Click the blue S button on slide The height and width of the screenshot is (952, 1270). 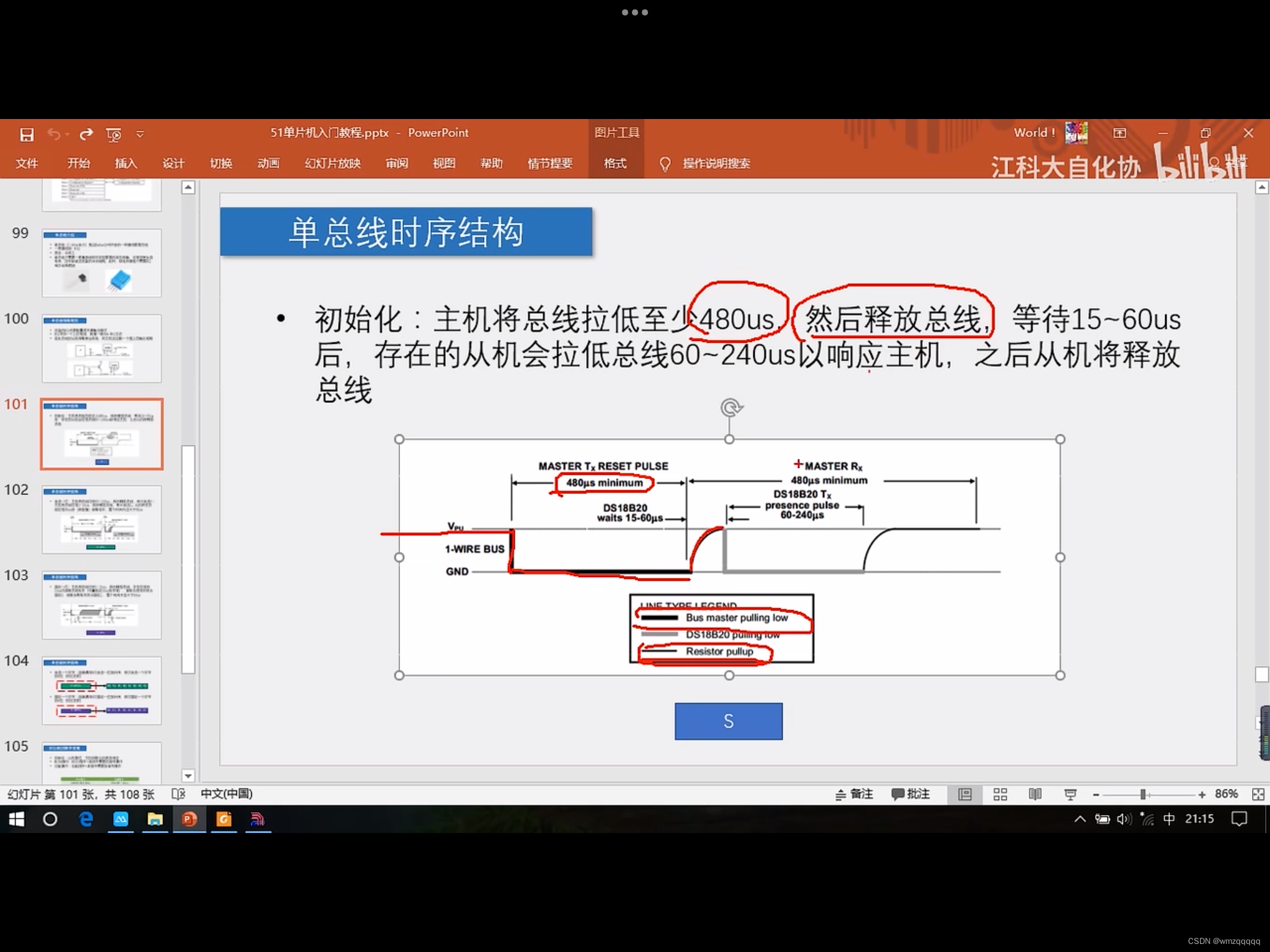point(728,721)
